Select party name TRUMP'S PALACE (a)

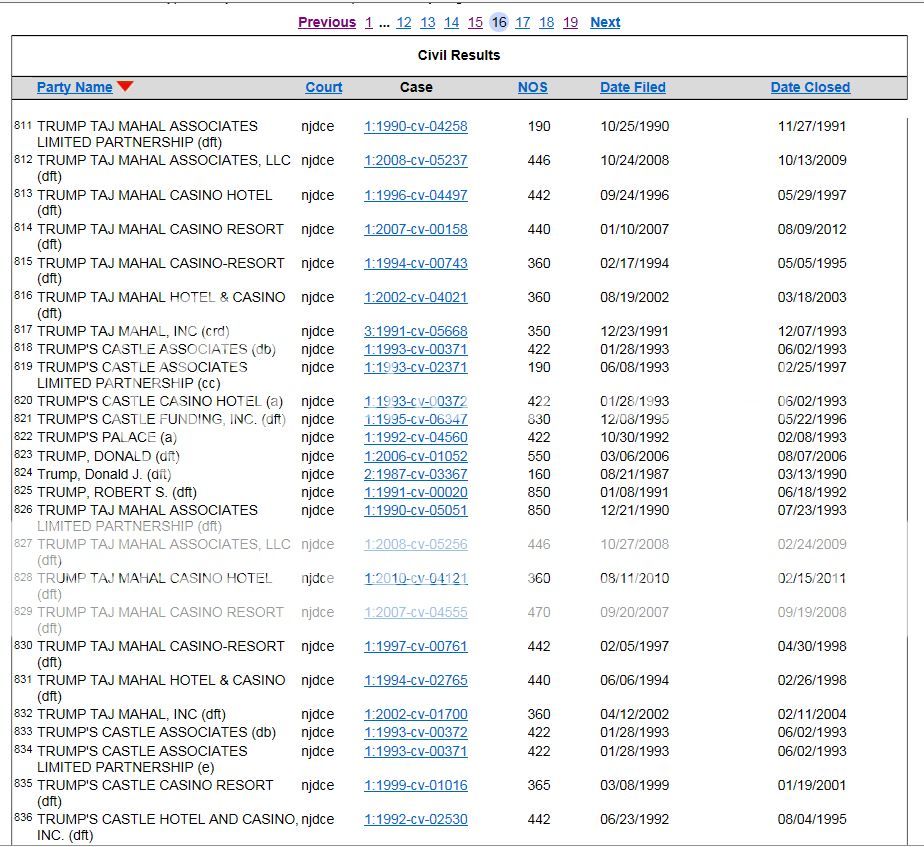pos(107,437)
